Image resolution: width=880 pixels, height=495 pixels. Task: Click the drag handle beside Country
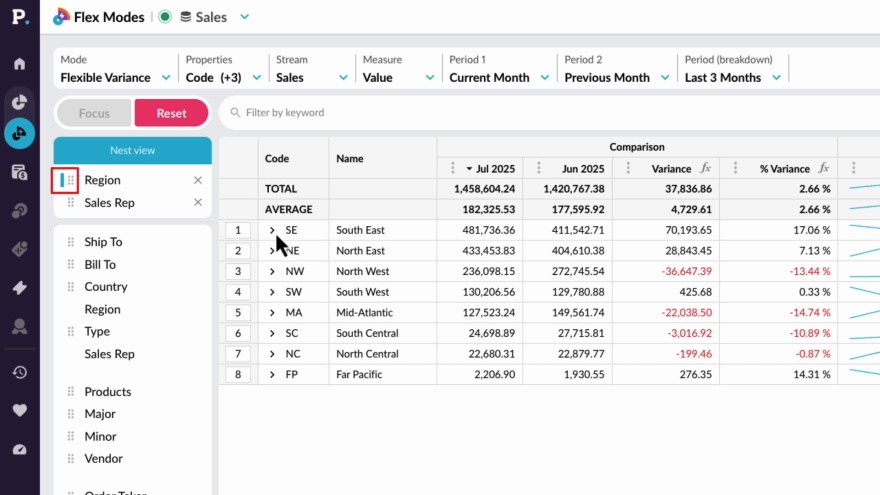tap(71, 287)
